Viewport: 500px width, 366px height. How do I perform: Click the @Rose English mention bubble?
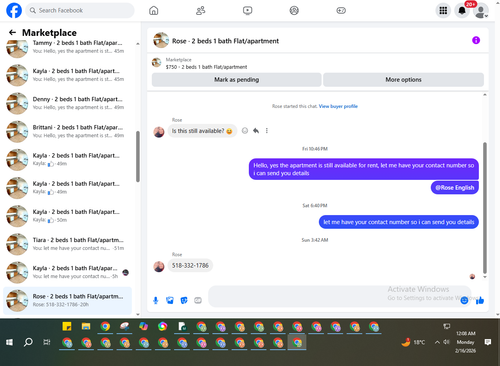tap(455, 188)
